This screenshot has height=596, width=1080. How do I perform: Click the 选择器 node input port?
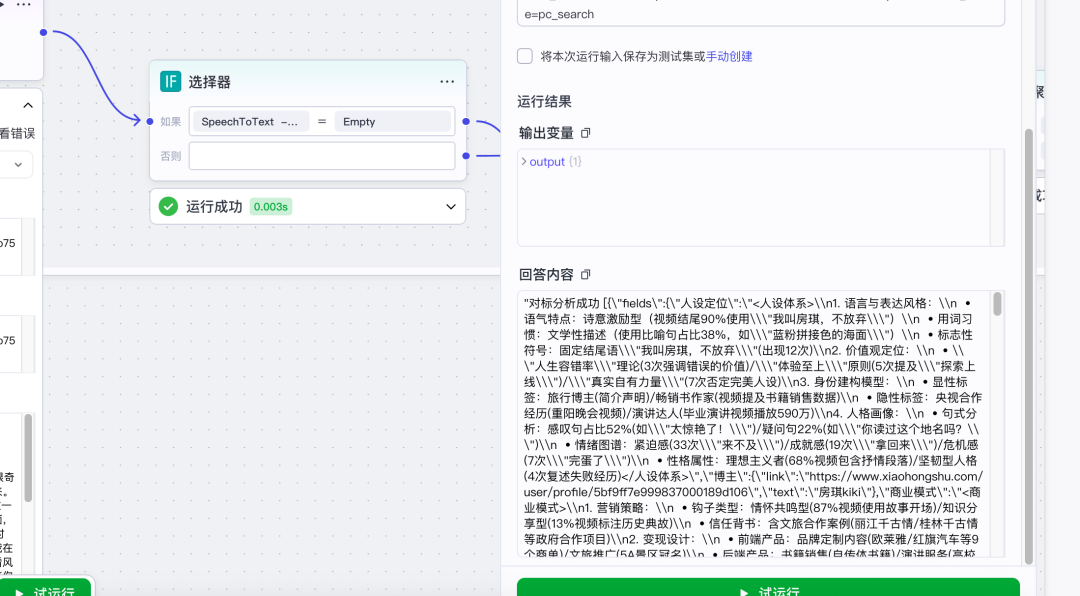point(150,122)
